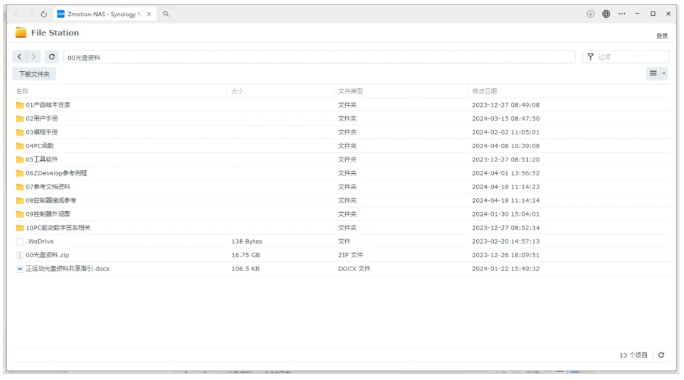Focus the filter text input
Viewport: 684px width, 380px height.
pos(631,57)
